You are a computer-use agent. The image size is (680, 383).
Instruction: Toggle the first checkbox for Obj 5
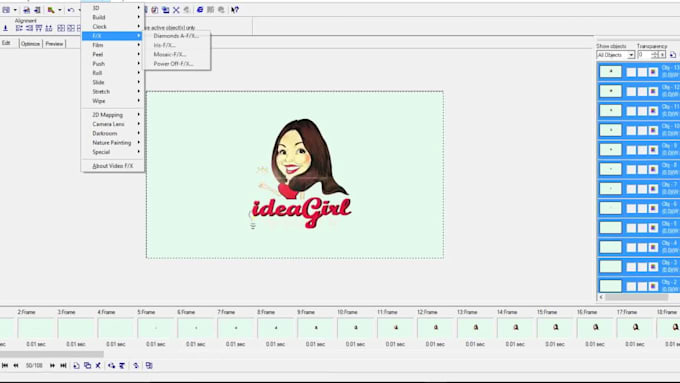point(631,228)
